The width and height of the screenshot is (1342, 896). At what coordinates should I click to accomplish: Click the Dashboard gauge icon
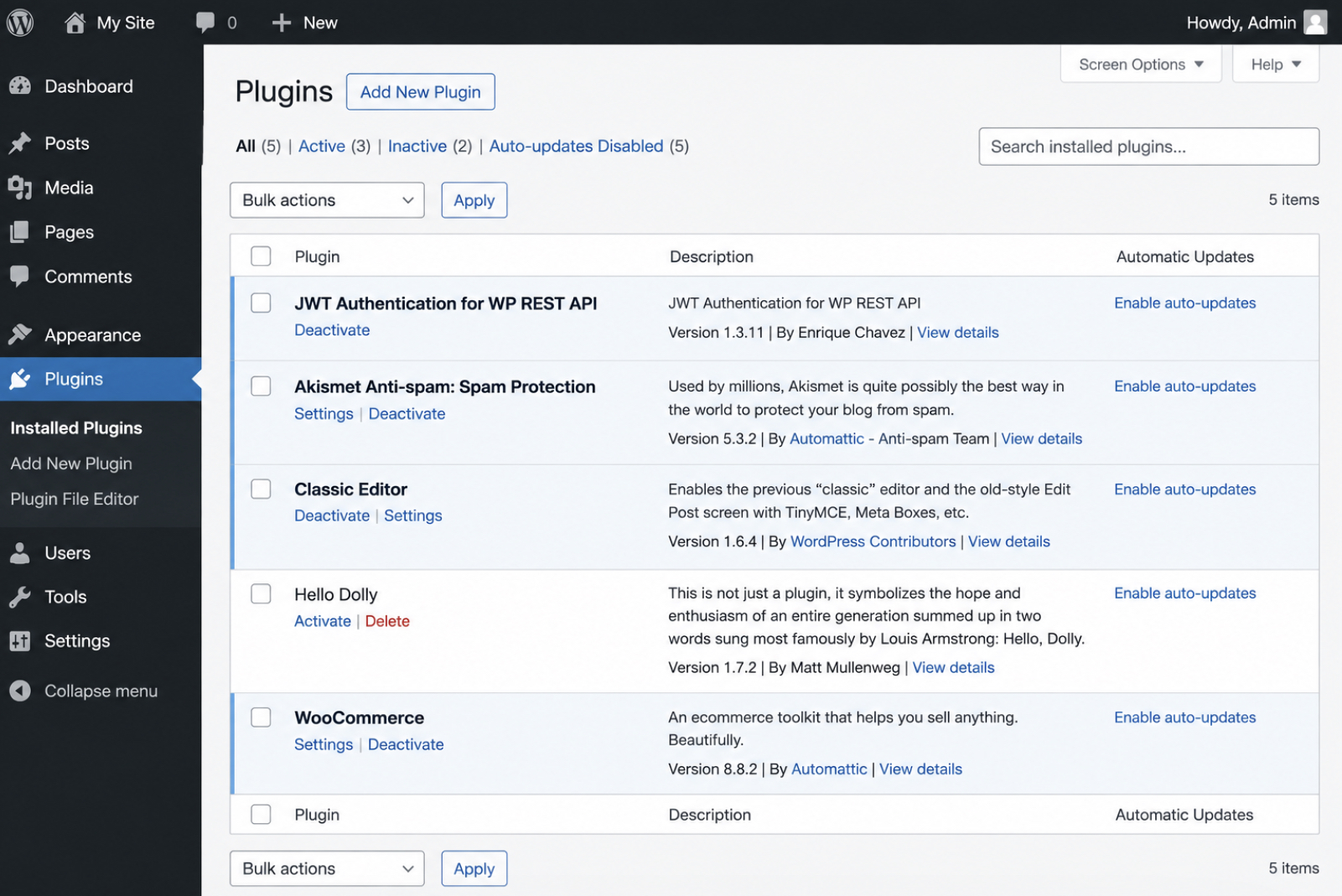(x=20, y=86)
